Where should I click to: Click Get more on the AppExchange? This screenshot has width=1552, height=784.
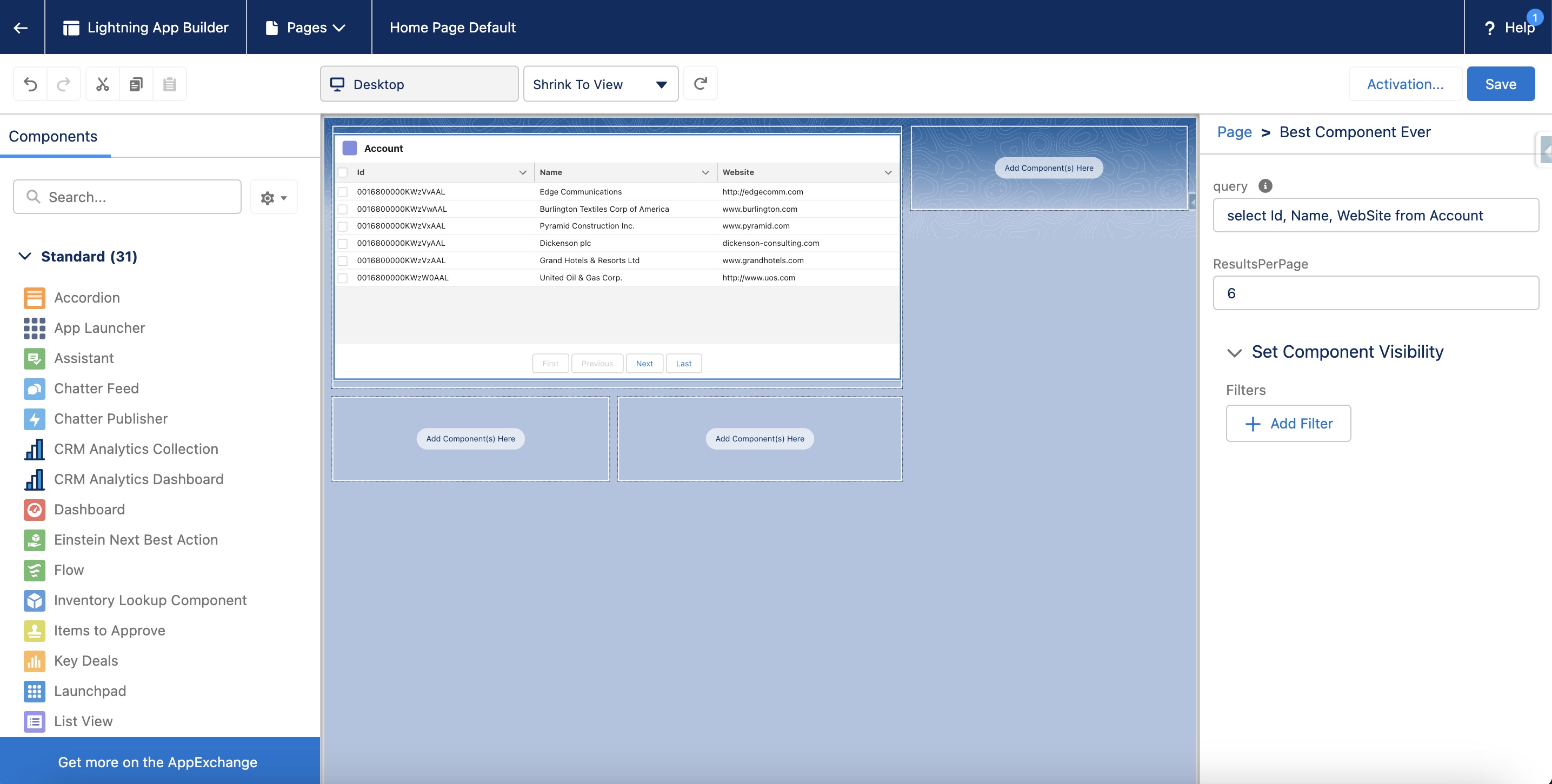(x=159, y=761)
